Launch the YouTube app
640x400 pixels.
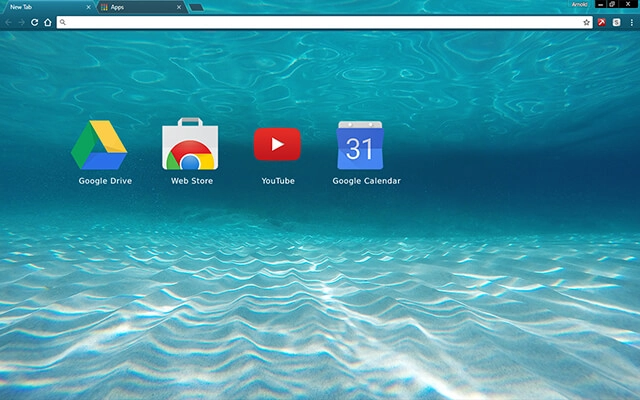pyautogui.click(x=278, y=144)
